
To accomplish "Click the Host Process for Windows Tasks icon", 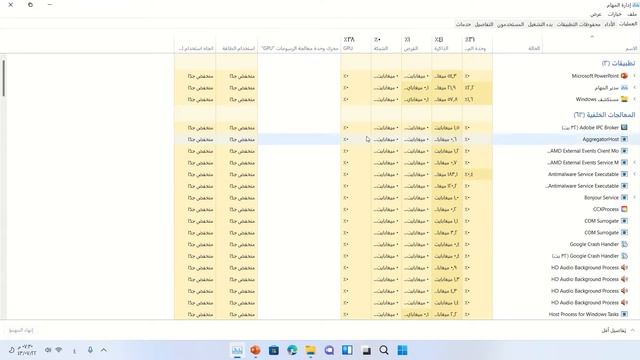I will (x=624, y=314).
